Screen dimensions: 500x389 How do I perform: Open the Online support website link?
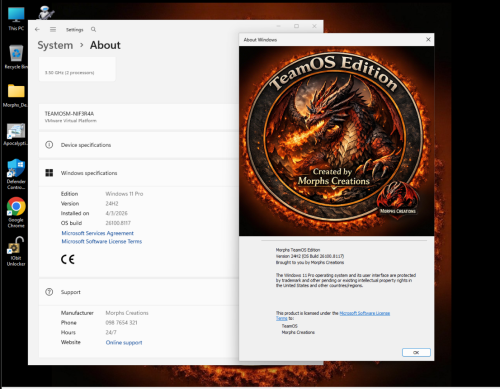point(124,342)
